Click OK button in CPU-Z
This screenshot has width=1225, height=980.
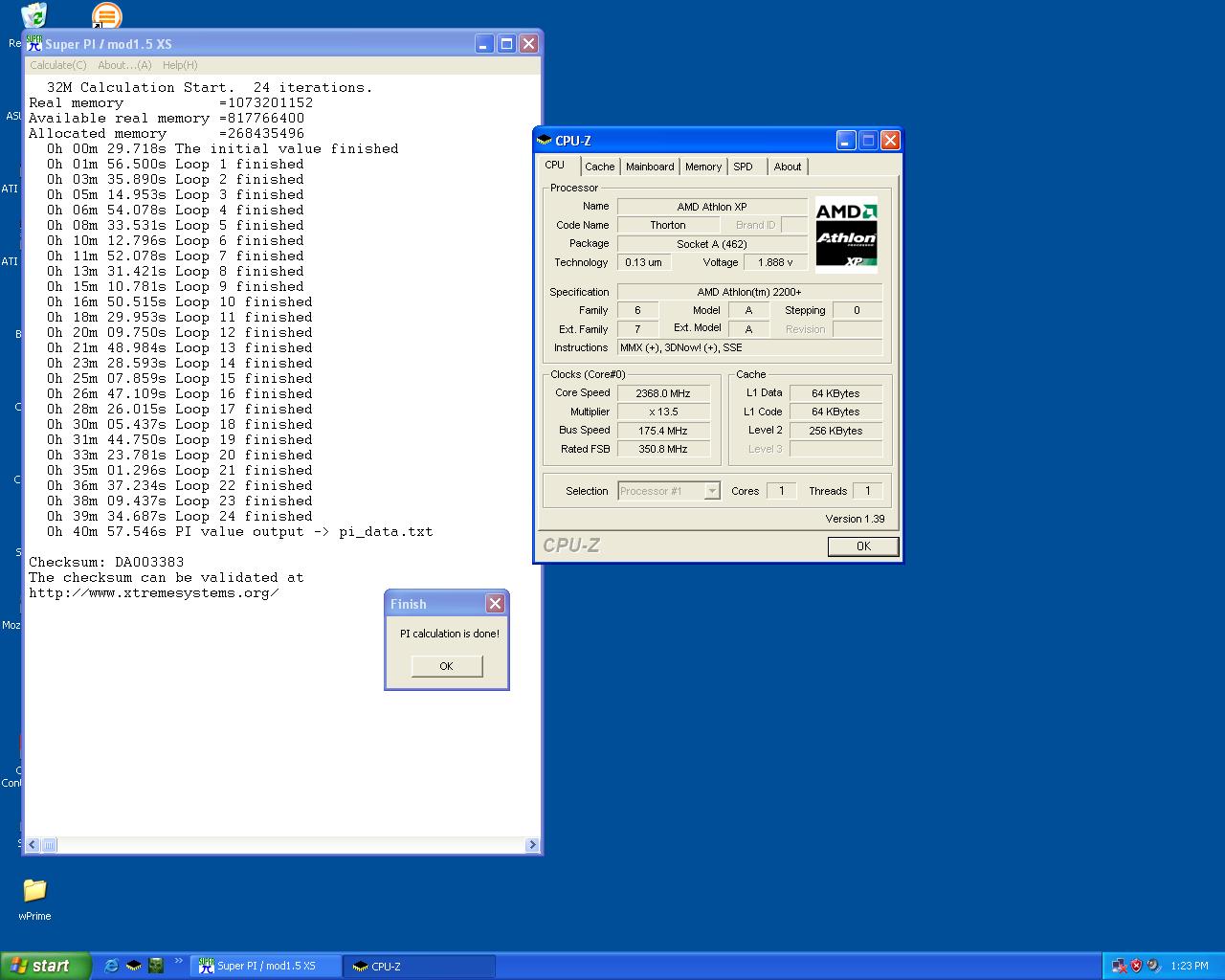[x=863, y=546]
